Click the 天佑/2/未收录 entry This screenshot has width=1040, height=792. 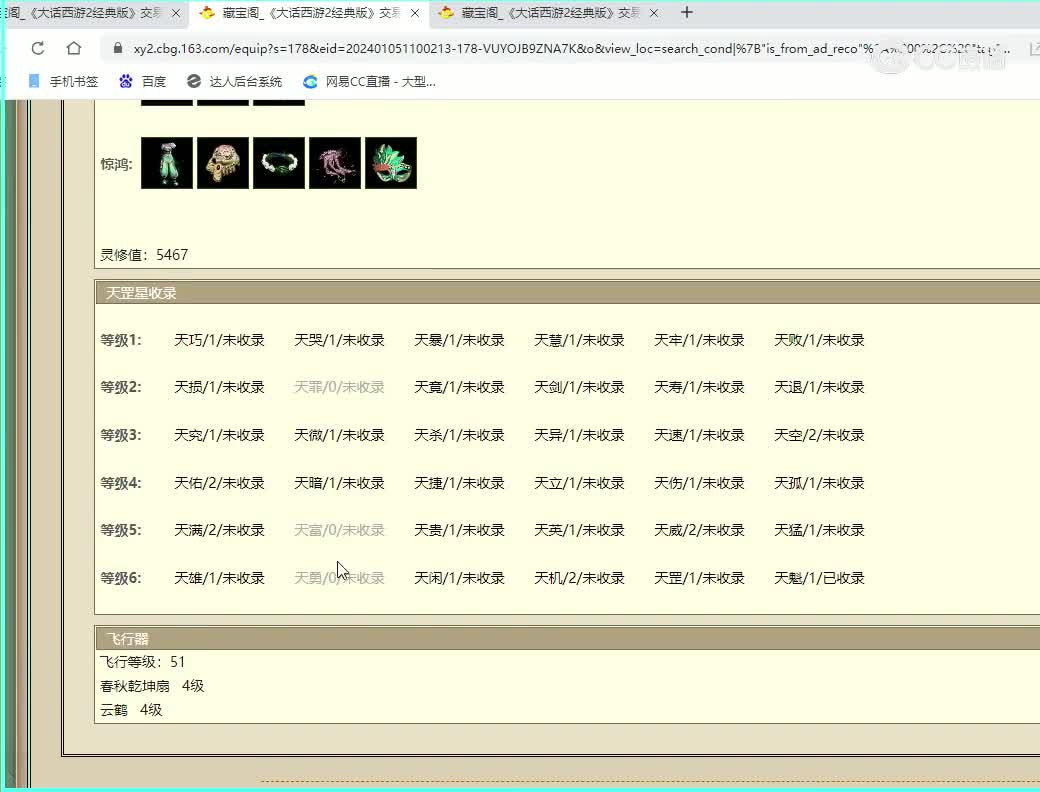tap(219, 483)
